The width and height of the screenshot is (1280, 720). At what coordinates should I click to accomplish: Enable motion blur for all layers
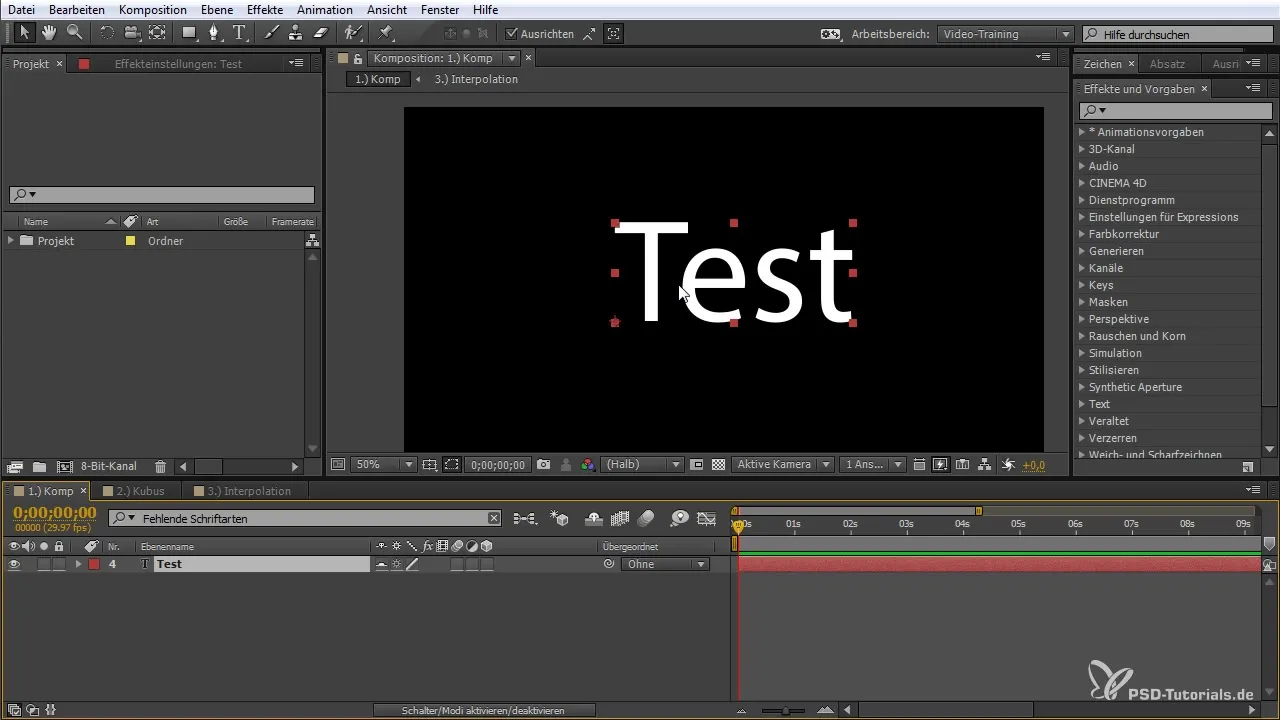coord(646,518)
